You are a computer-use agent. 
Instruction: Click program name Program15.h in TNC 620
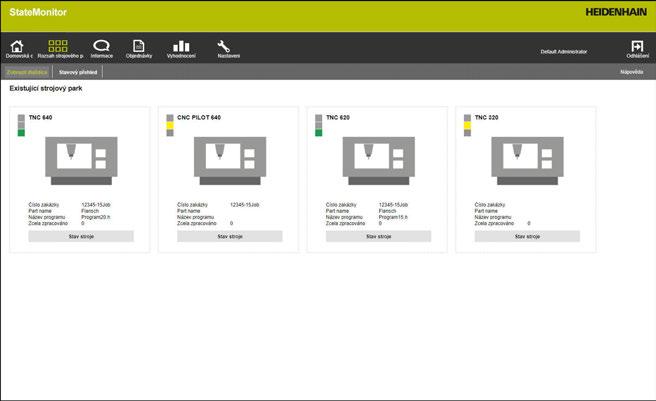click(393, 217)
